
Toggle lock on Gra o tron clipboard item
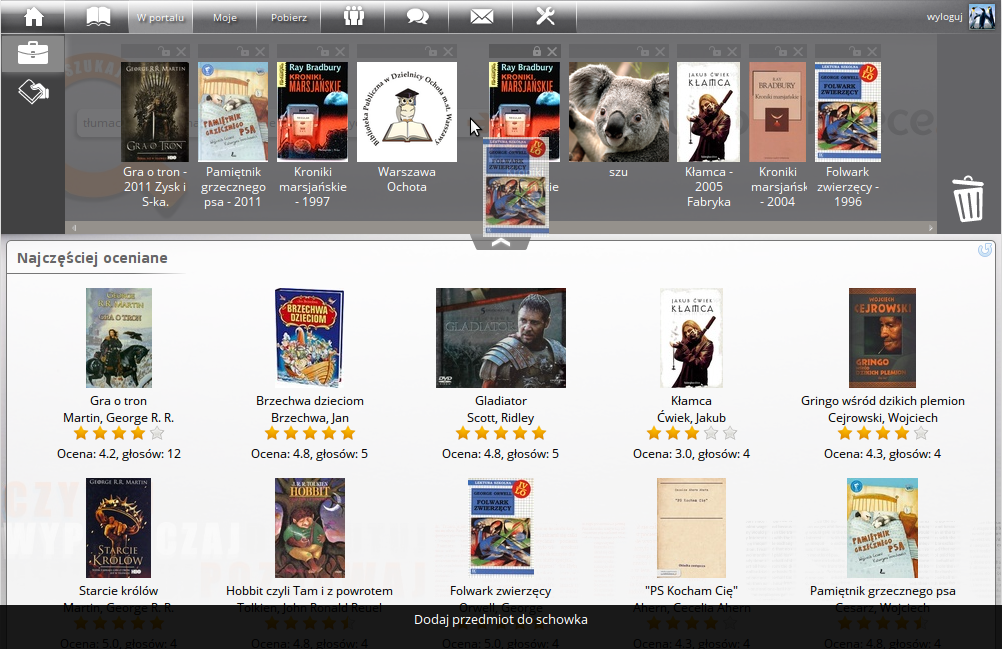pos(167,51)
